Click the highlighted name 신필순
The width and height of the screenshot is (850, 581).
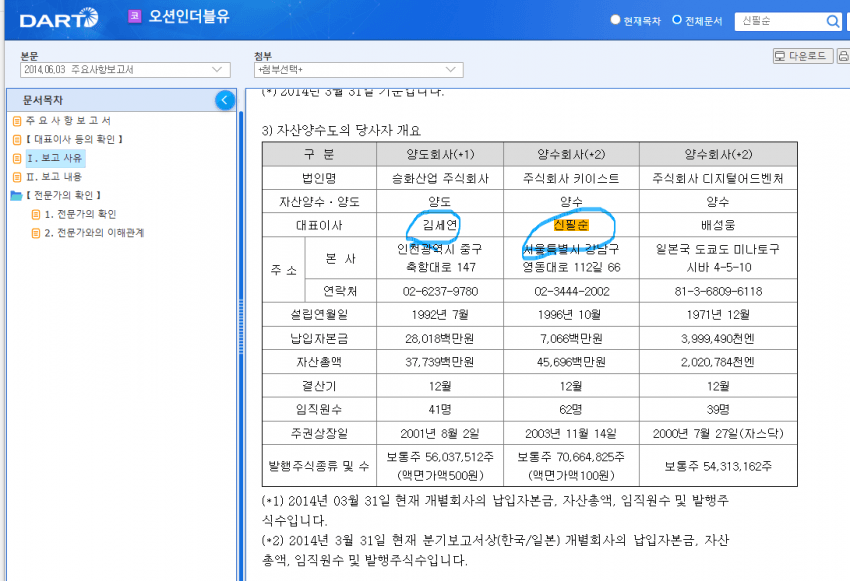571,225
